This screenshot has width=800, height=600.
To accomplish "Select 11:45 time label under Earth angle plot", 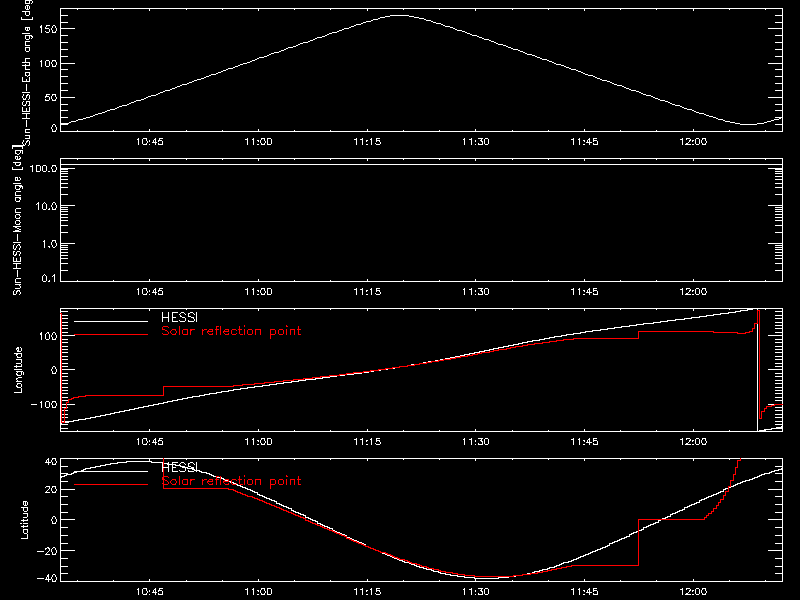I will tap(584, 142).
